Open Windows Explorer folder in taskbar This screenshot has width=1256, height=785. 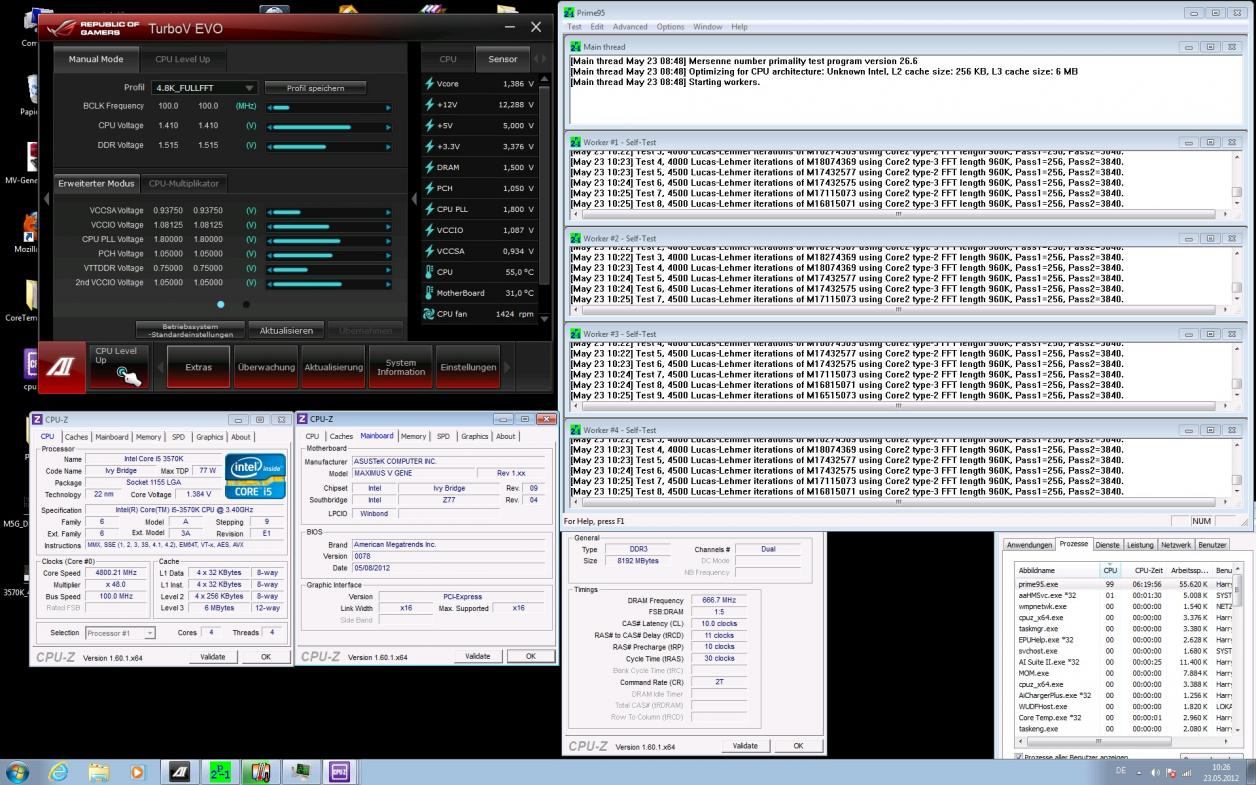tap(99, 772)
